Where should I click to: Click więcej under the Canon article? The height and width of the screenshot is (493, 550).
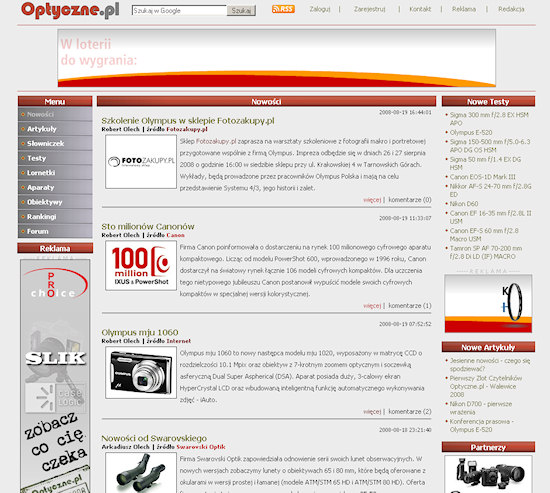pos(372,306)
